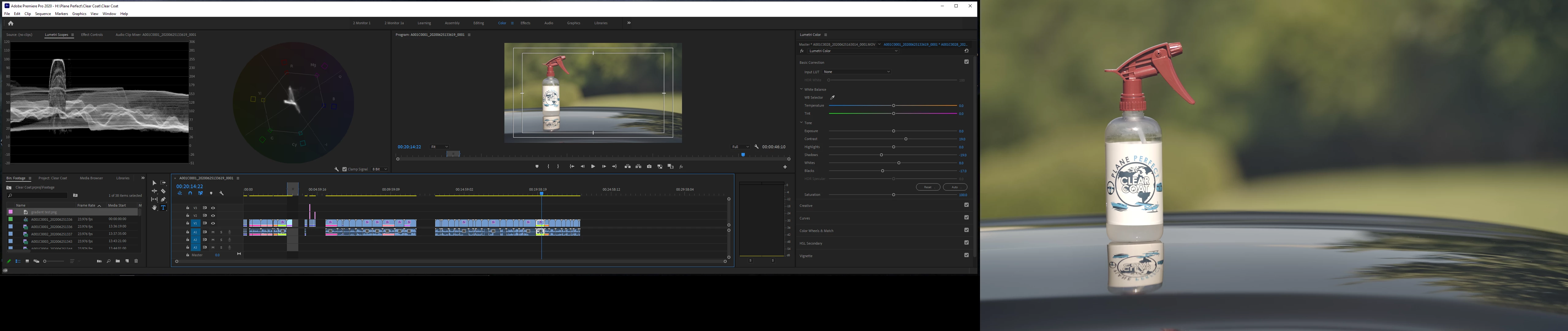Select the Hand tool
This screenshot has height=331, width=1568.
click(x=154, y=208)
